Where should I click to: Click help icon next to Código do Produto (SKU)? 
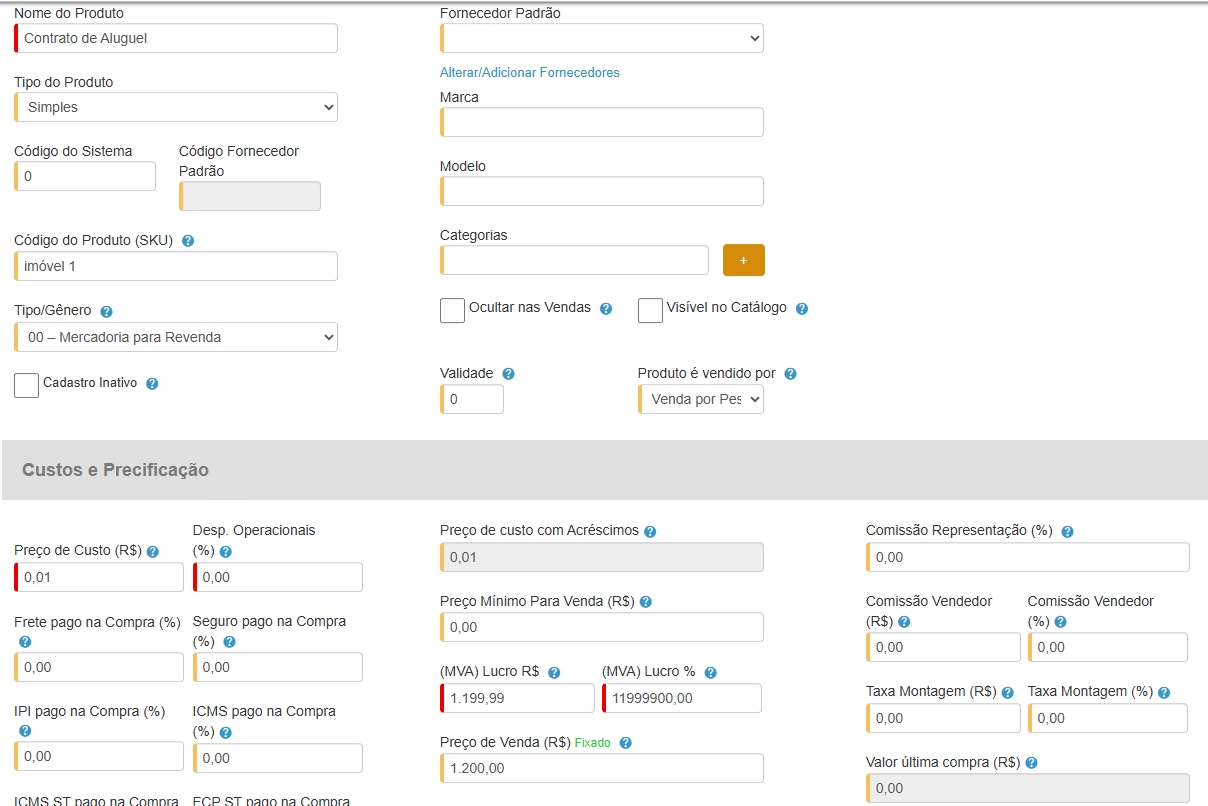pyautogui.click(x=188, y=241)
